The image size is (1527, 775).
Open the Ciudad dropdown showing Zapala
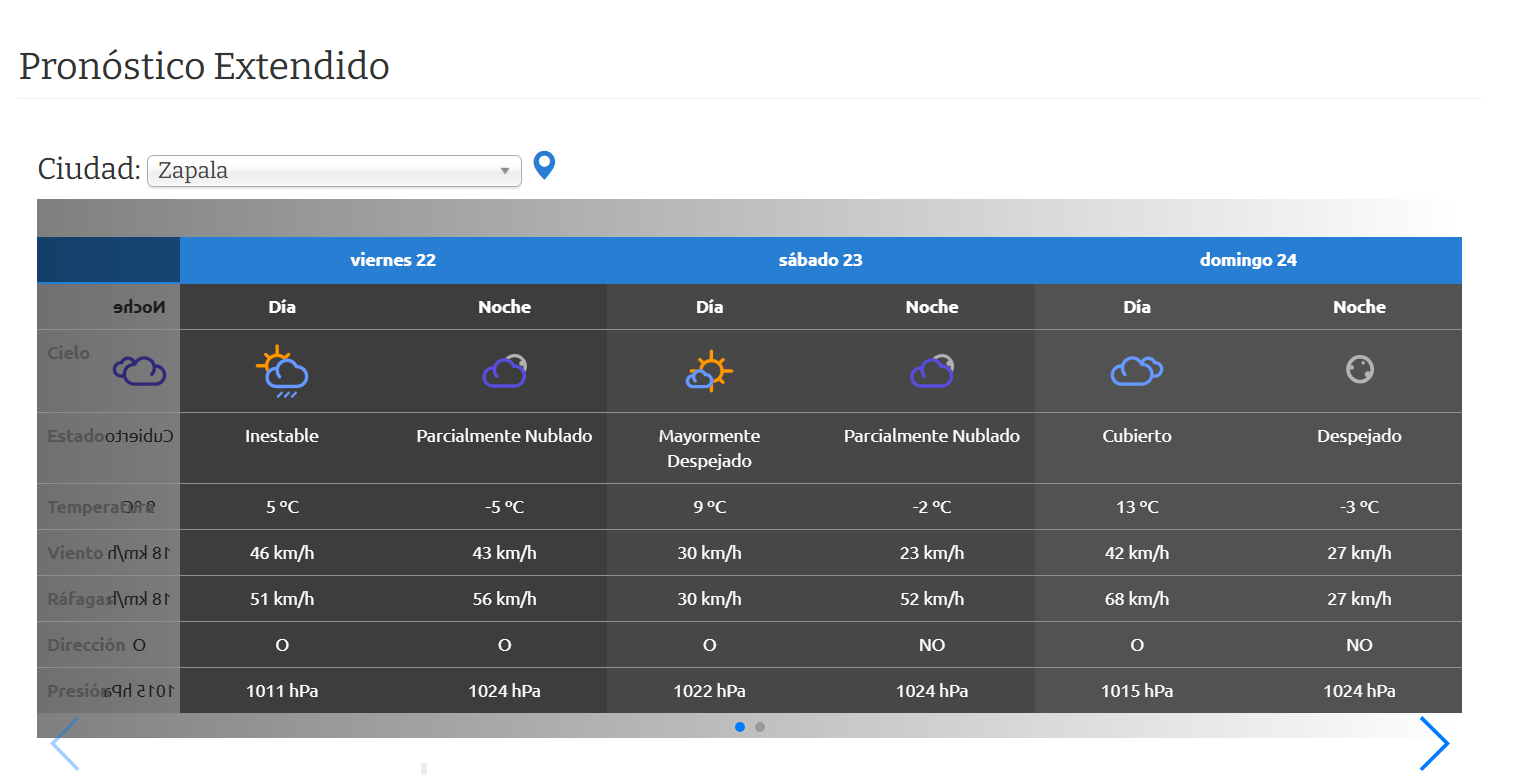(334, 171)
